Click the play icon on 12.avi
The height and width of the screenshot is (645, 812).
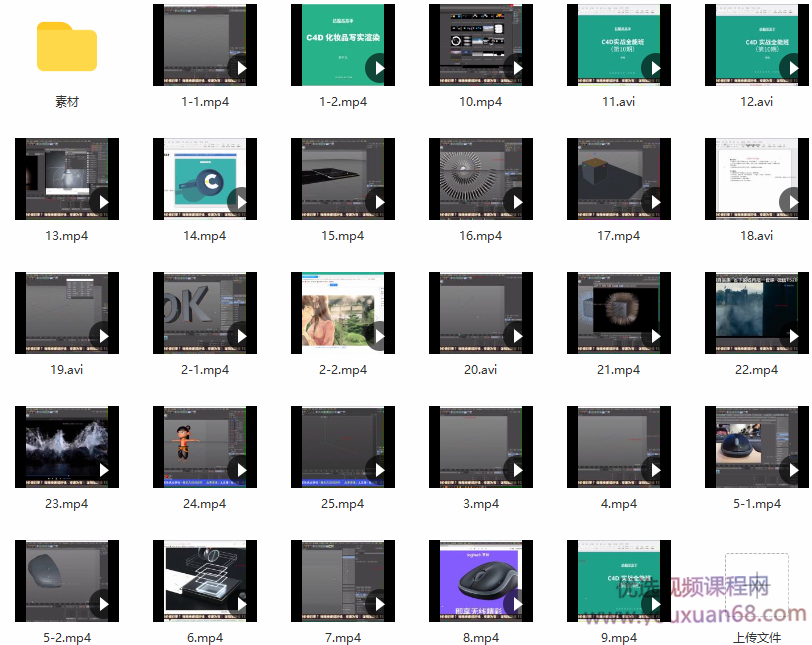point(792,68)
